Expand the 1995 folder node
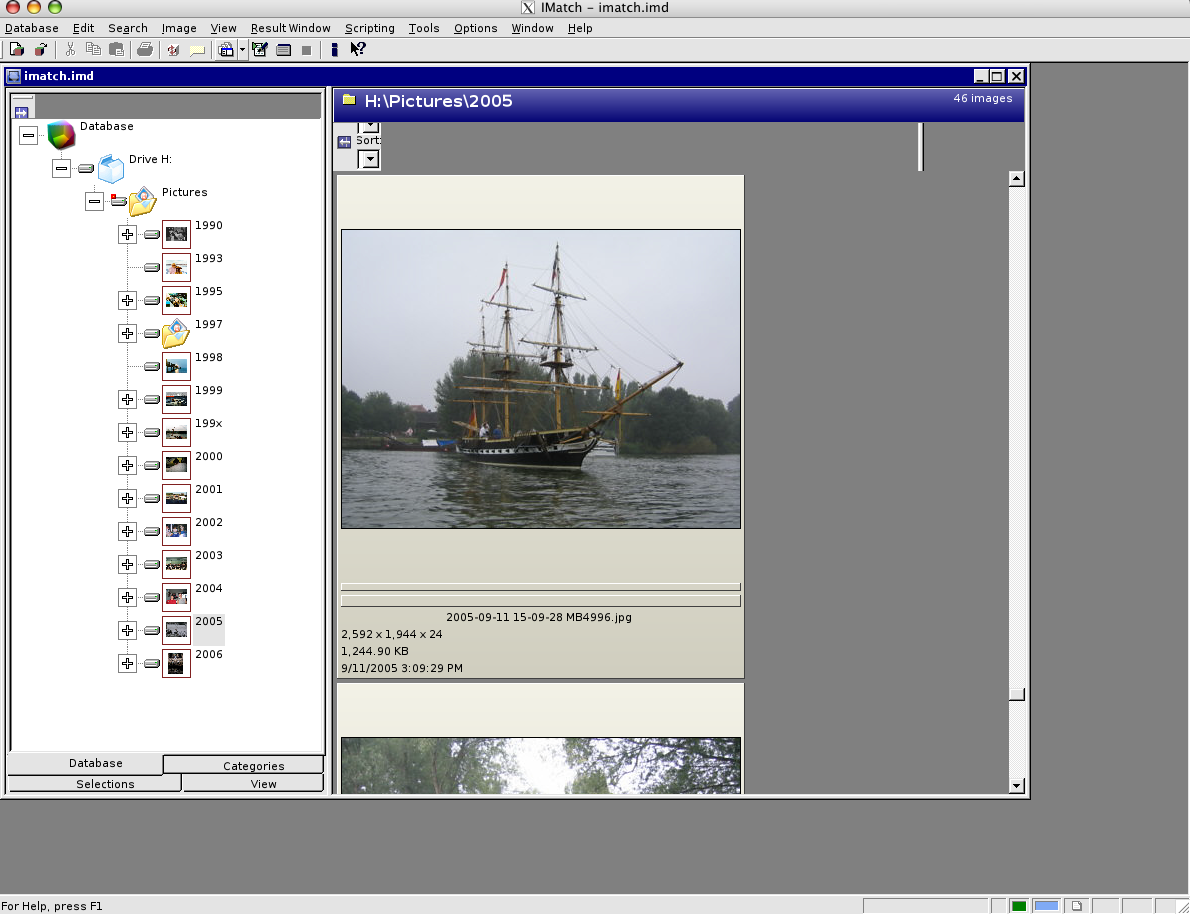1190x914 pixels. click(128, 300)
